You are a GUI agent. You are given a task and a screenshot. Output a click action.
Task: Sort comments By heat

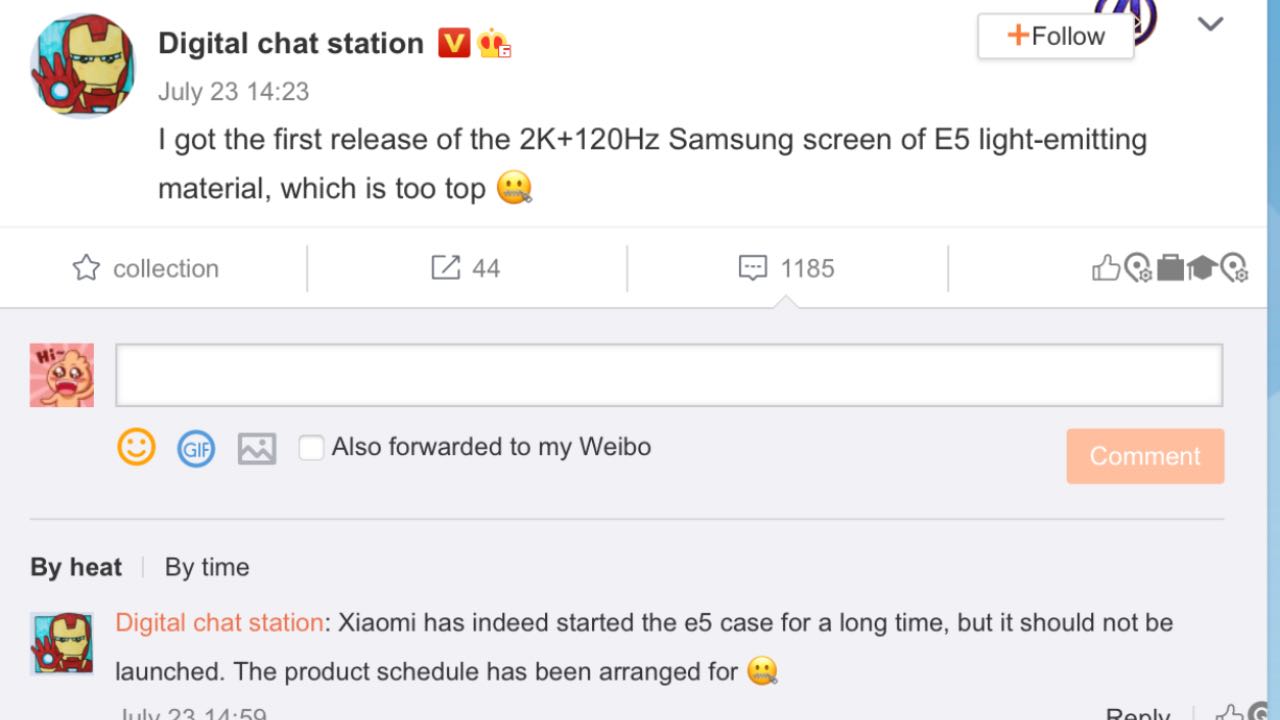pos(76,567)
